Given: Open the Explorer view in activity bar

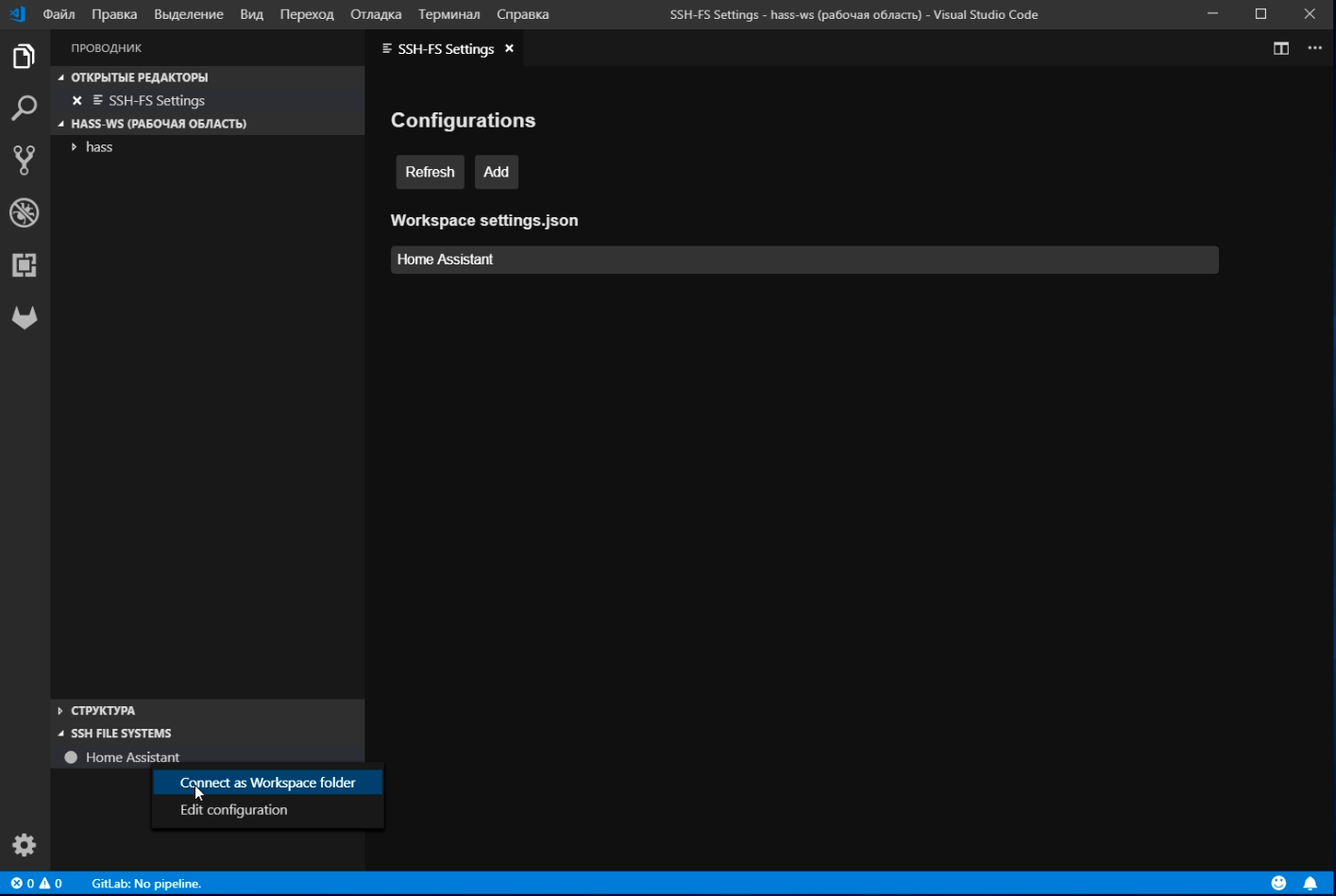Looking at the screenshot, I should coord(24,57).
